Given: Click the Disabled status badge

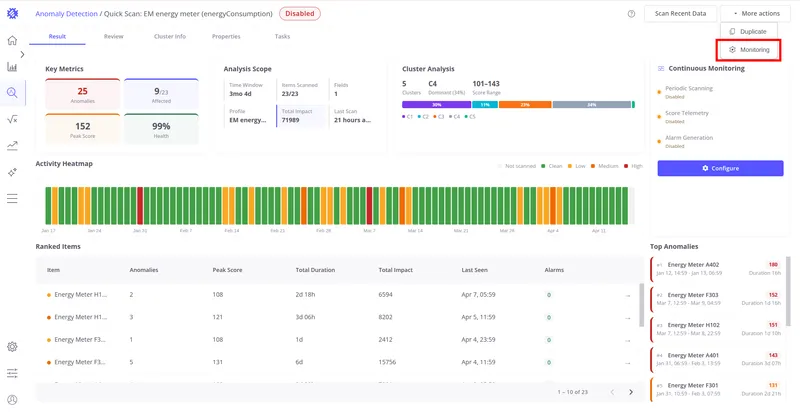Looking at the screenshot, I should coord(299,14).
